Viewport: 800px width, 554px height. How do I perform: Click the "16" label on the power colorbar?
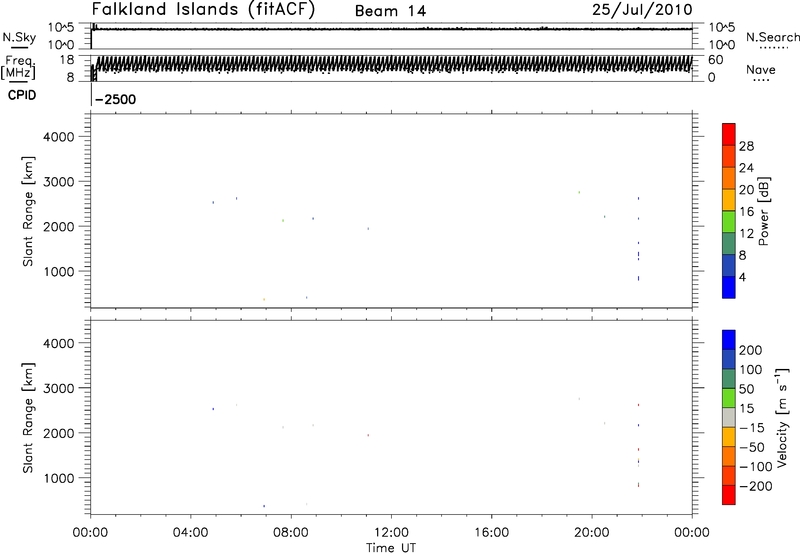tap(746, 212)
